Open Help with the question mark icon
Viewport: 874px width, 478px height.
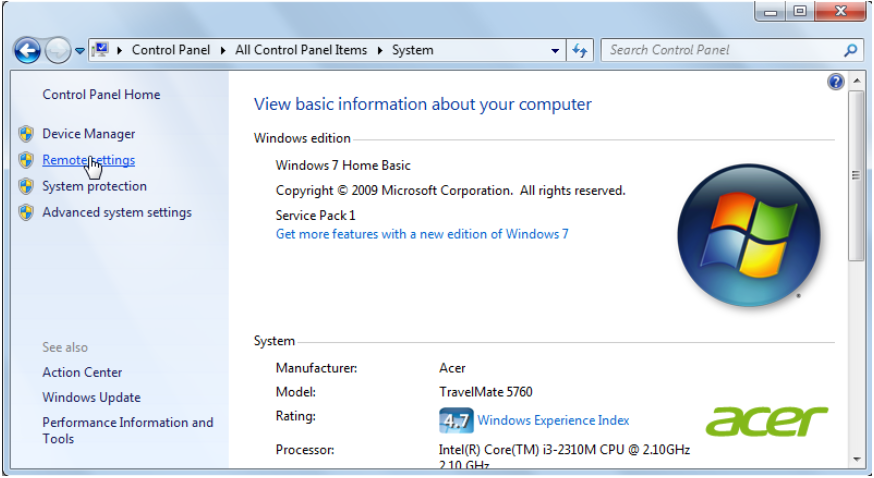pos(835,82)
